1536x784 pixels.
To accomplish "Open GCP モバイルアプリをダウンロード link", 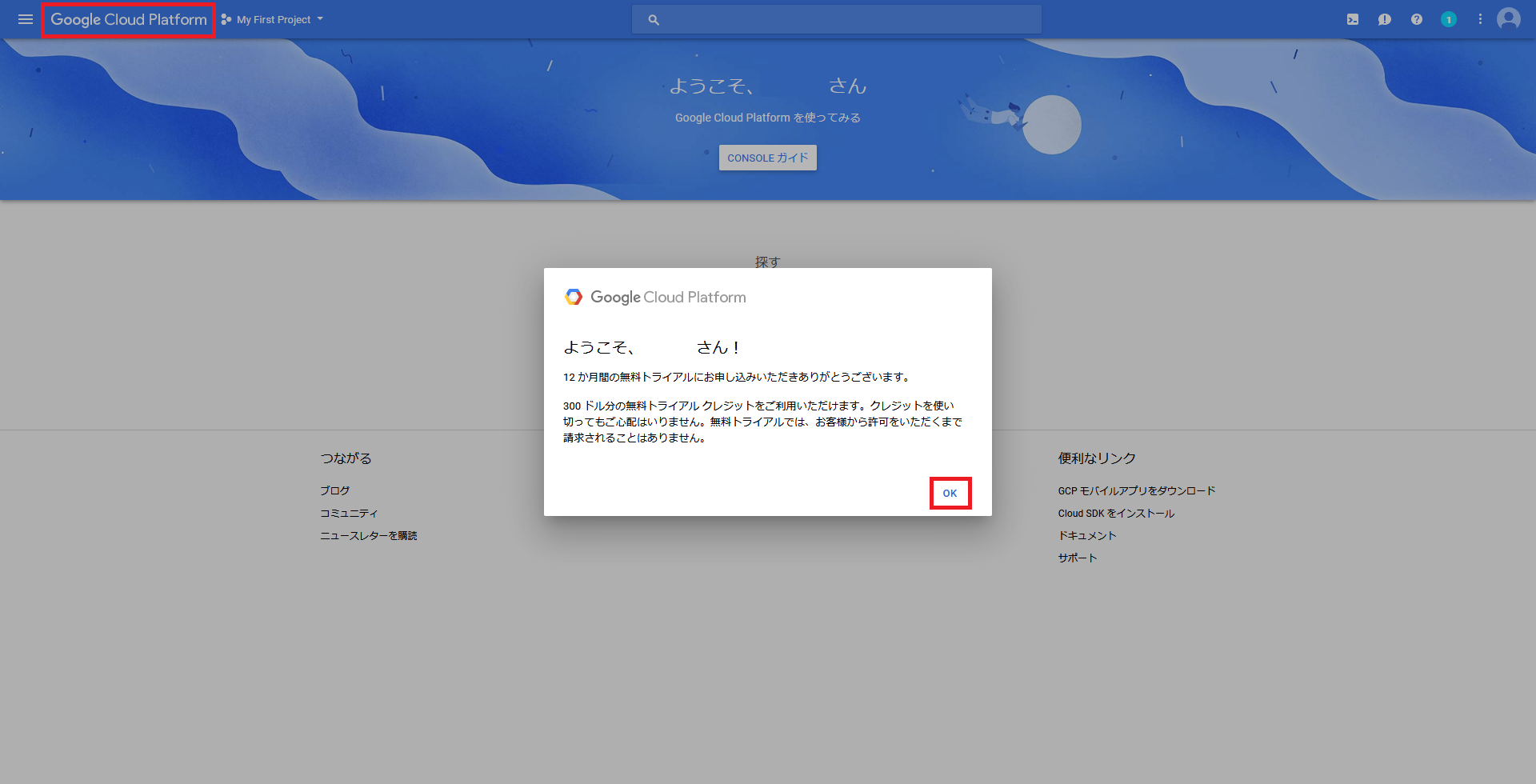I will 1137,490.
